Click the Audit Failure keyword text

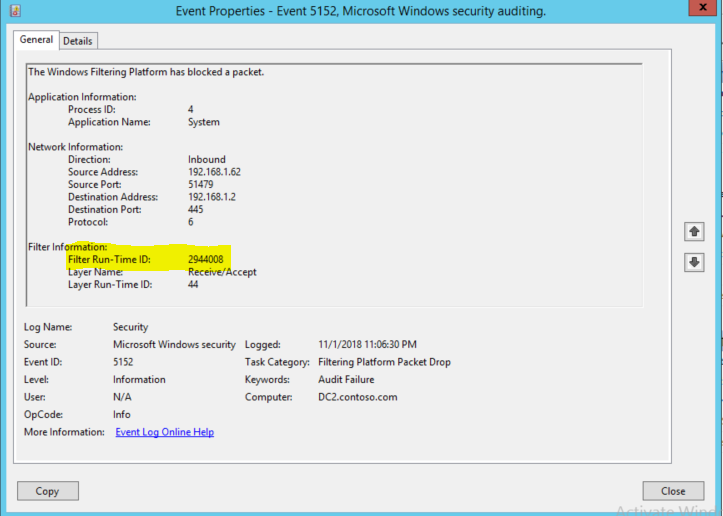point(346,380)
